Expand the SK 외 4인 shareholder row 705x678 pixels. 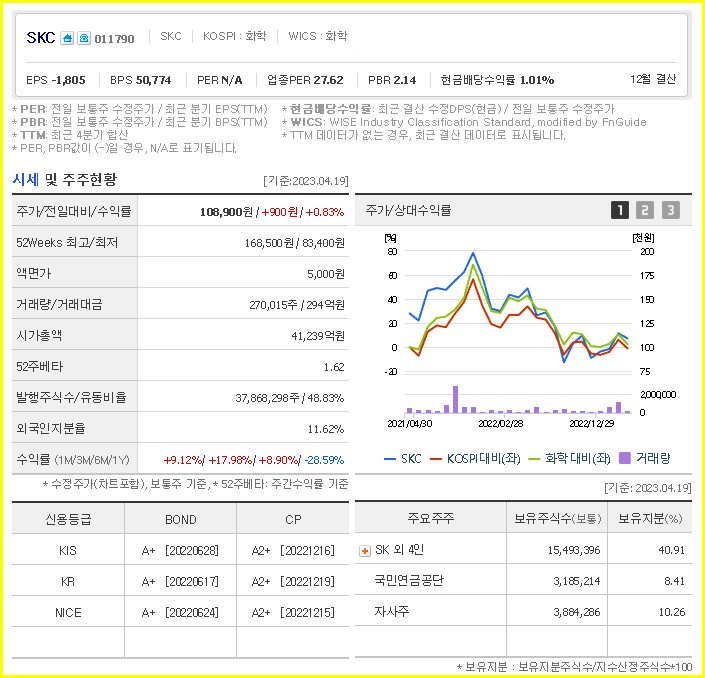[365, 551]
